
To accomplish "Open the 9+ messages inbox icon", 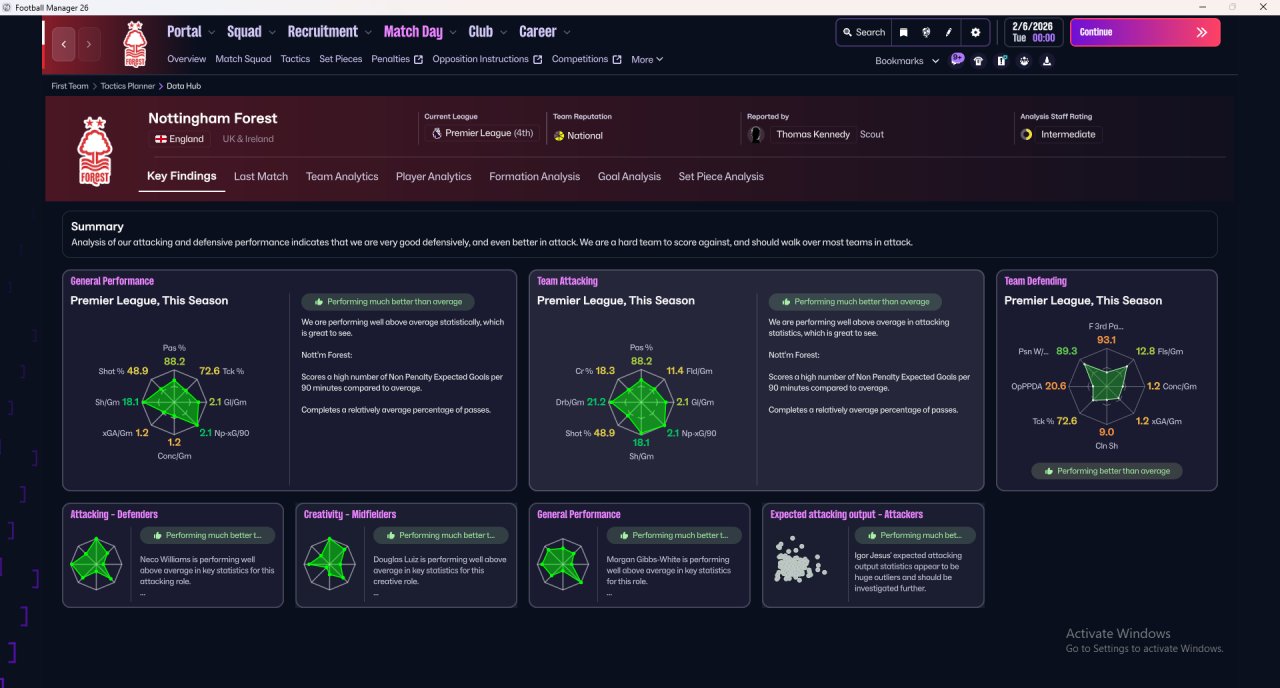I will (957, 60).
